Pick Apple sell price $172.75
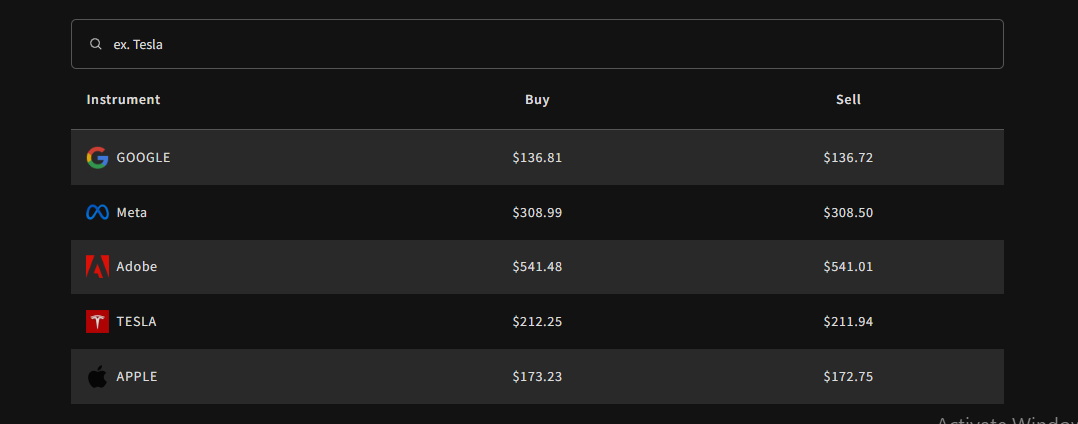The height and width of the screenshot is (424, 1078). (848, 377)
